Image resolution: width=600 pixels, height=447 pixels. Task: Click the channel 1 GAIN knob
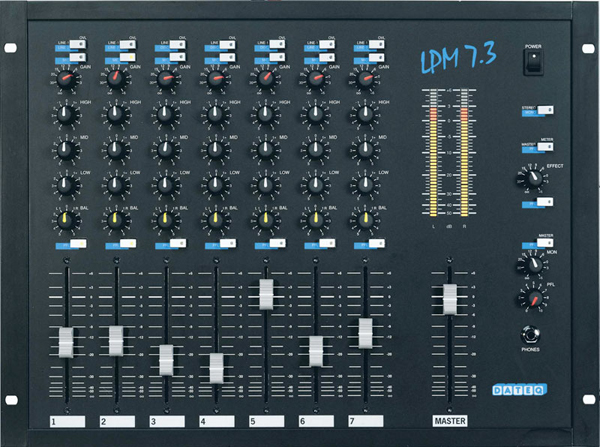tap(66, 79)
